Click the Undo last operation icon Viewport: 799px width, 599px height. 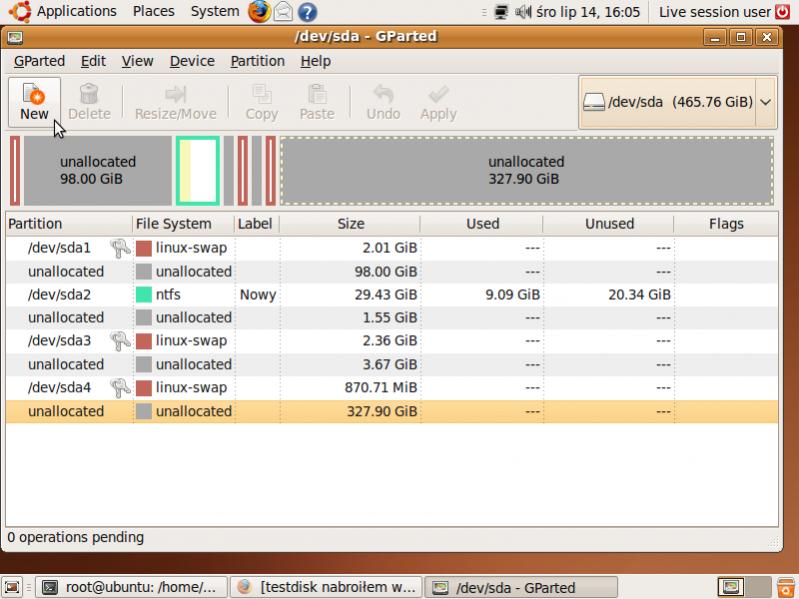coord(383,95)
